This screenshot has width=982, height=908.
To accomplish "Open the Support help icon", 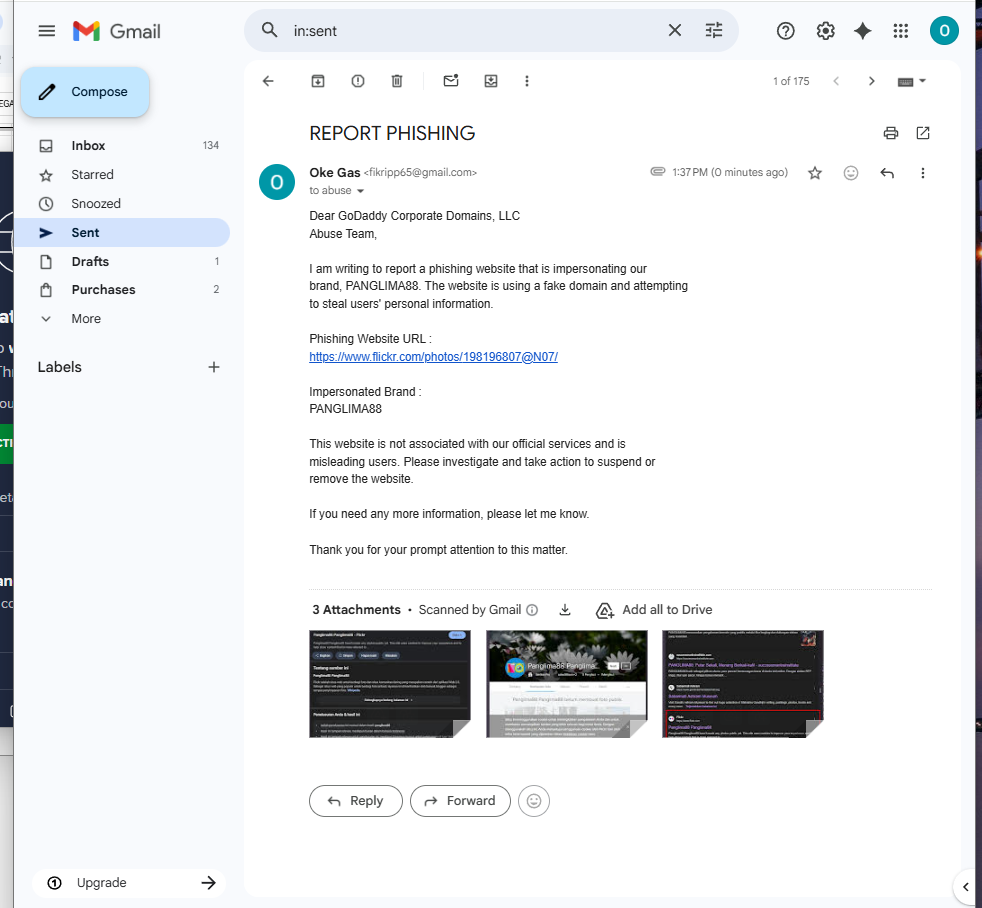I will click(x=785, y=31).
